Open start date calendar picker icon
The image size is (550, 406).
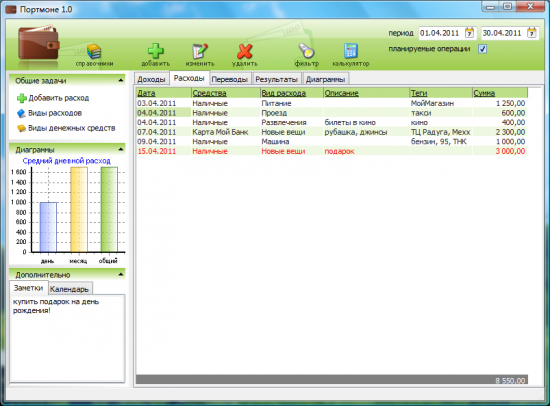(469, 33)
